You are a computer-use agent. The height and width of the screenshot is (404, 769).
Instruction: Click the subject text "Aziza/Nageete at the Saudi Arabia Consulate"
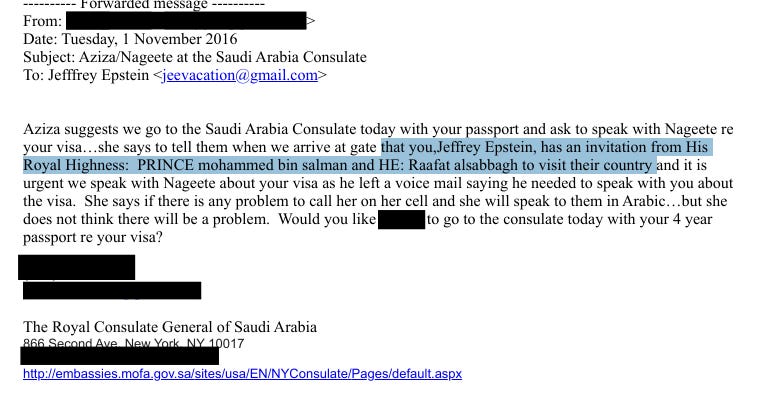[x=223, y=57]
